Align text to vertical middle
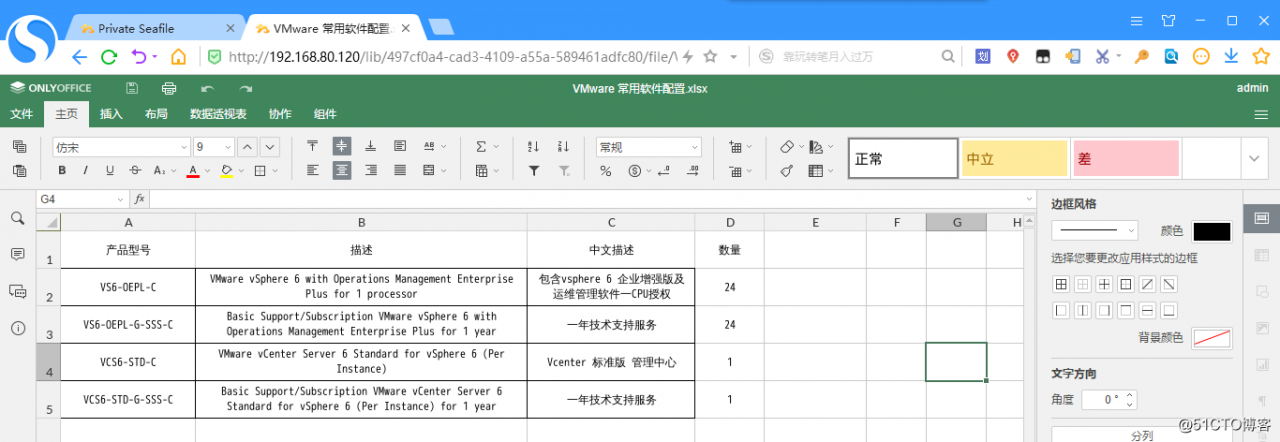 coord(342,147)
